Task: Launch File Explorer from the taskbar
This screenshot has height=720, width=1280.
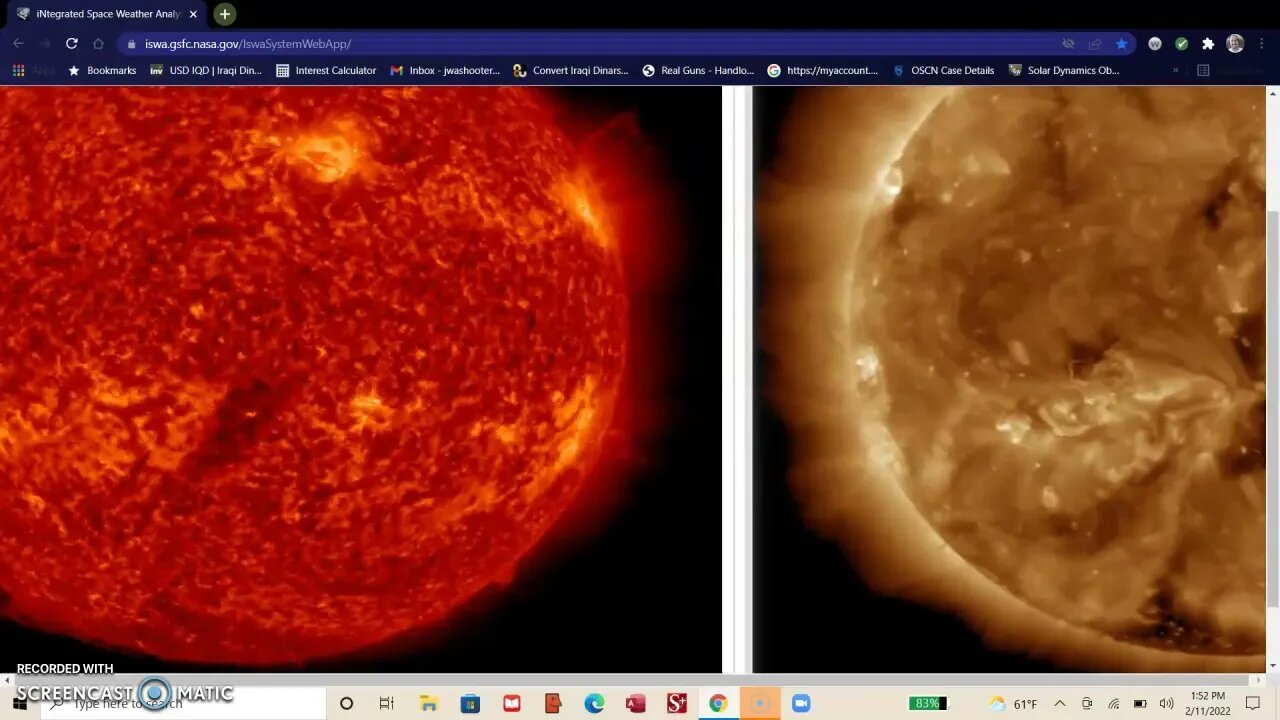Action: (x=428, y=704)
